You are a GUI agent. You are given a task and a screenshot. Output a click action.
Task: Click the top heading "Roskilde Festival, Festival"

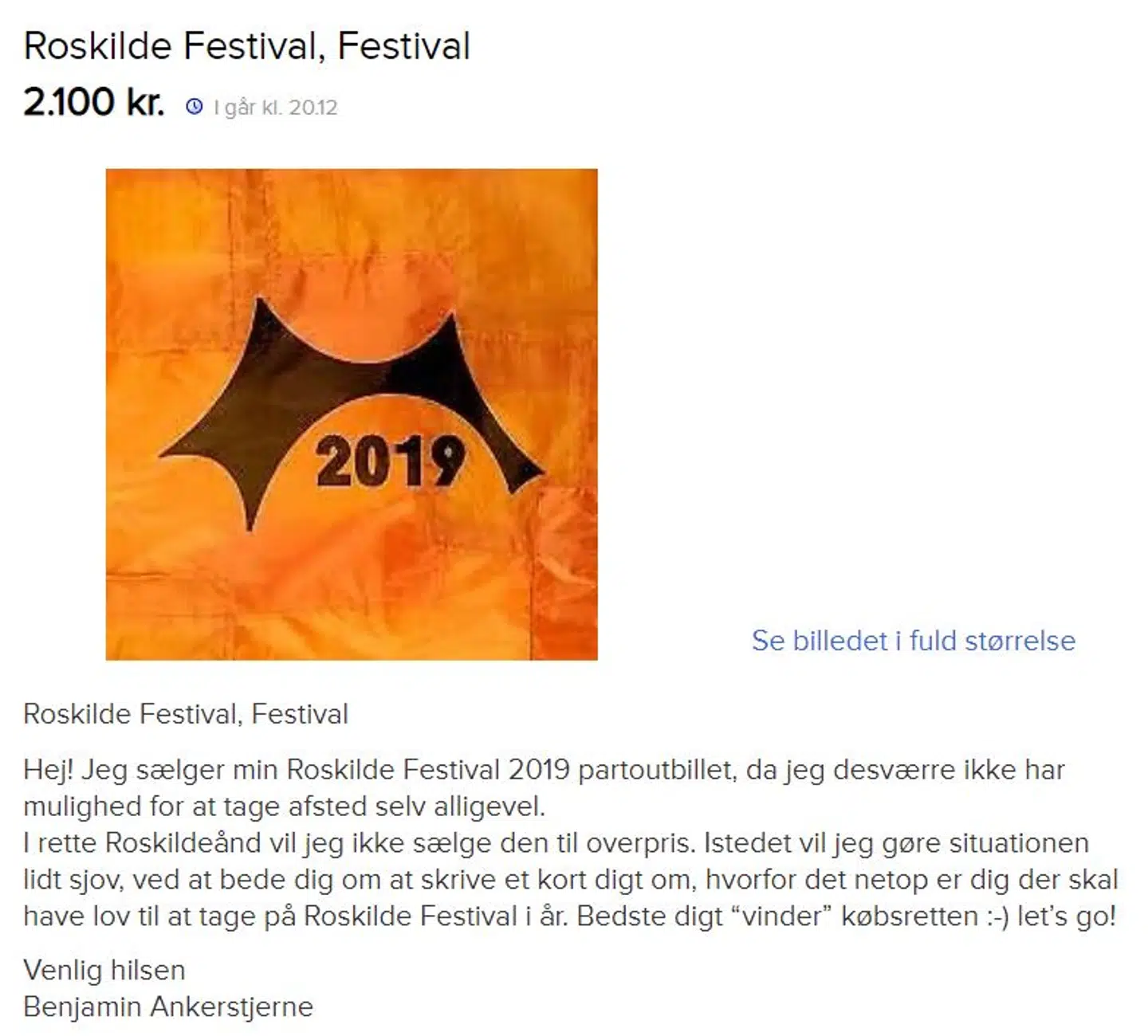[x=246, y=45]
